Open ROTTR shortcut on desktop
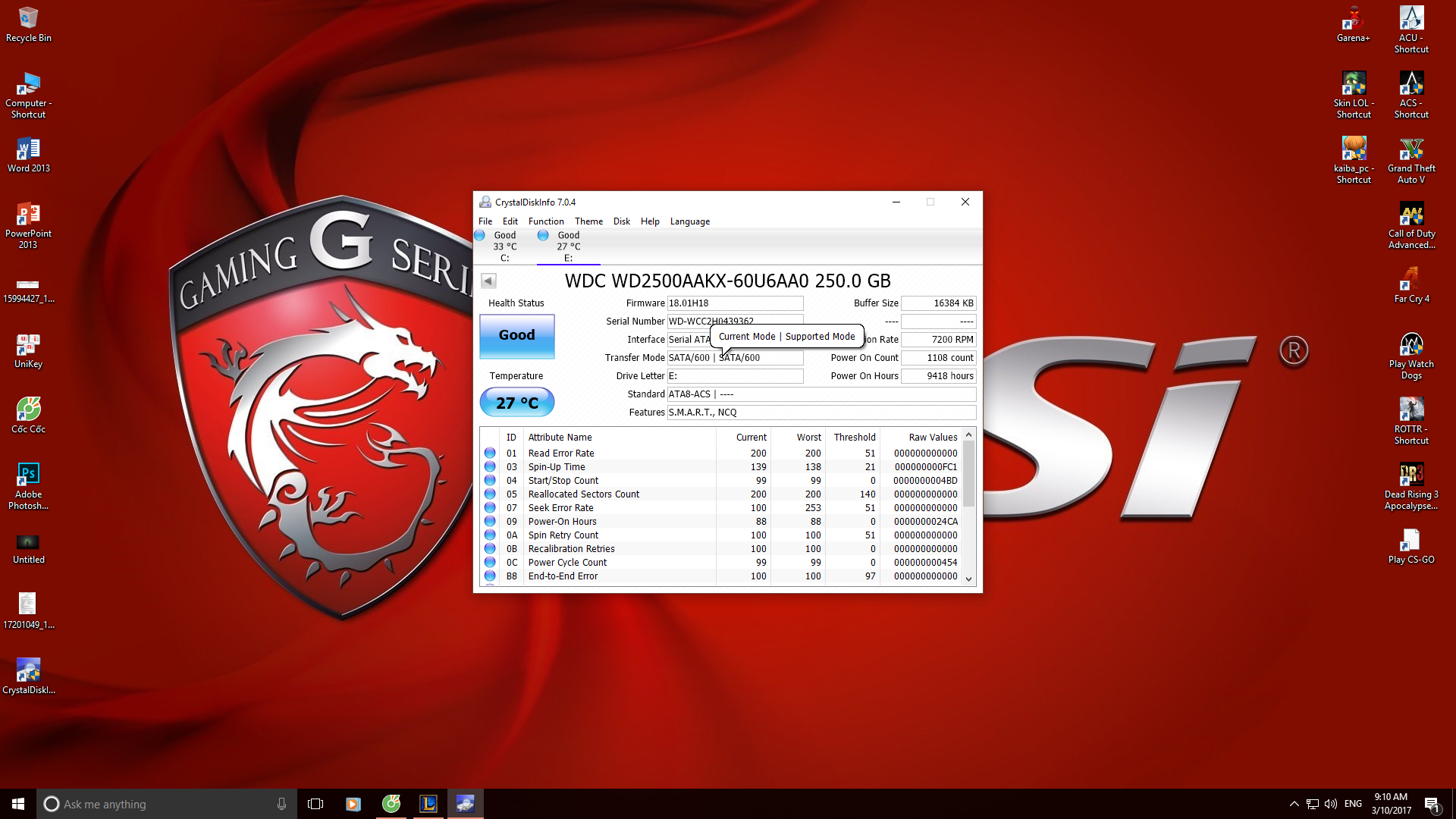This screenshot has height=819, width=1456. [1410, 422]
